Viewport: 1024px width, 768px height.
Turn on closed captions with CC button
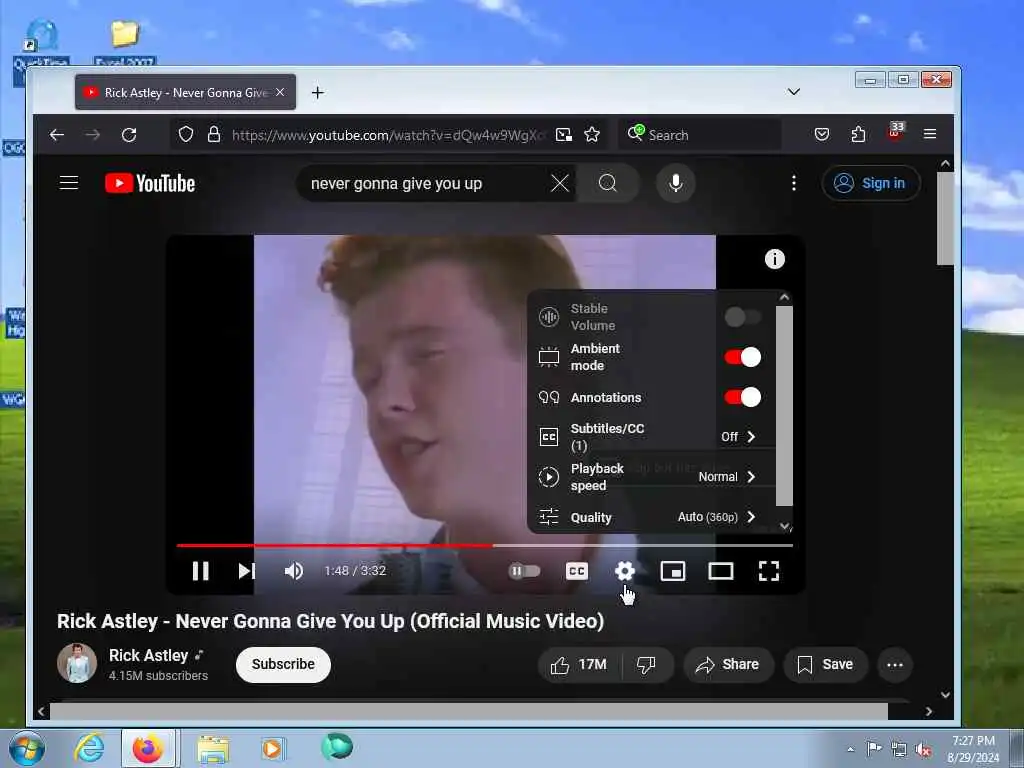tap(577, 571)
